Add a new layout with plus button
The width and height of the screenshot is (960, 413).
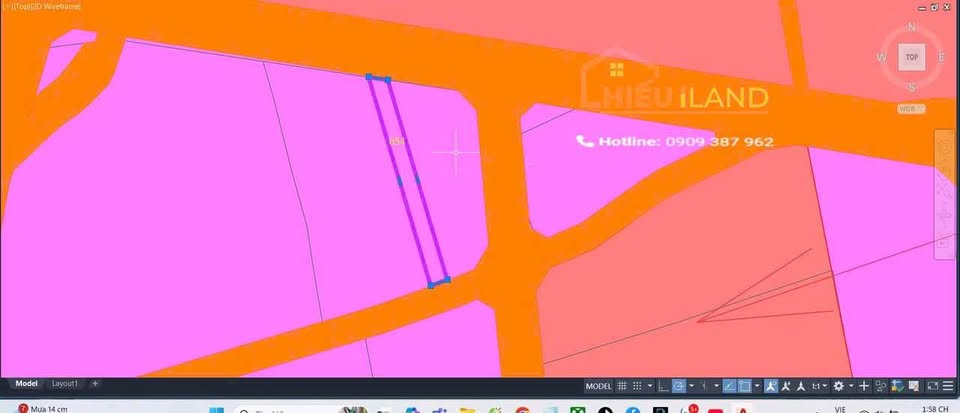tap(95, 383)
